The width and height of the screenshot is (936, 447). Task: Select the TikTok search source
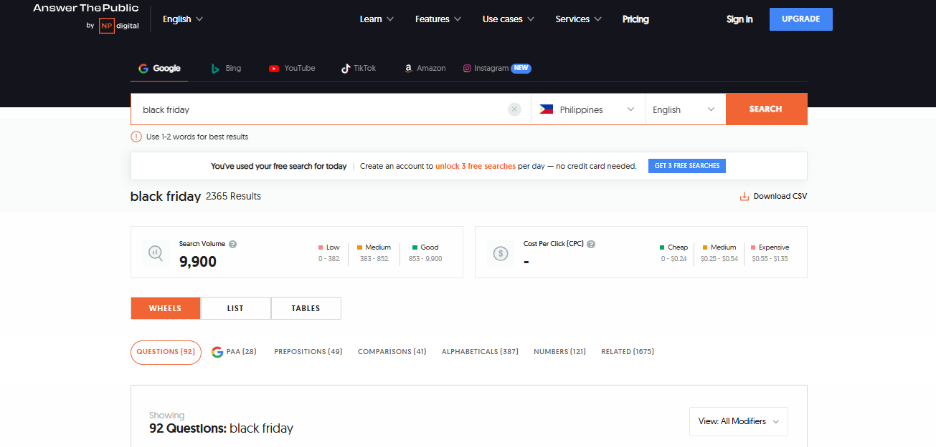[358, 68]
